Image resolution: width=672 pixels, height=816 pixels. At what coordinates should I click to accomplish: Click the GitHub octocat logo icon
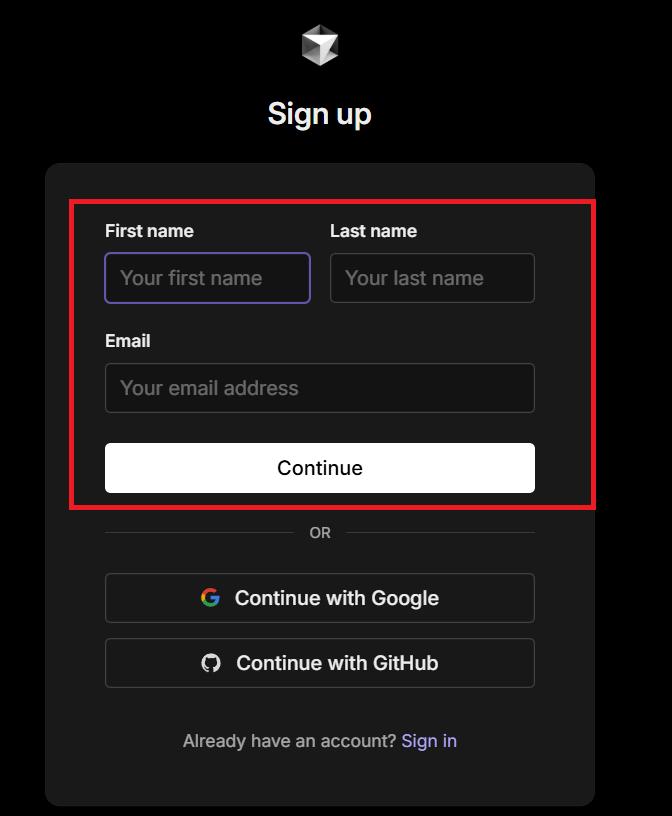coord(211,663)
